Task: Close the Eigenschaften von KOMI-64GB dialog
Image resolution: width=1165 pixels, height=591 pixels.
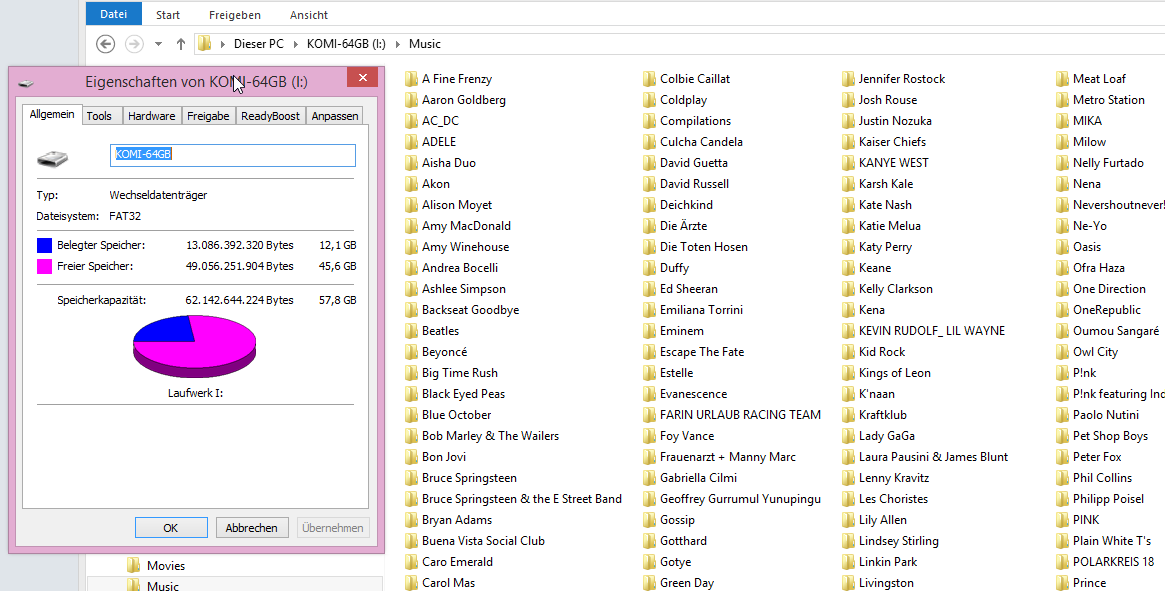Action: click(x=363, y=77)
